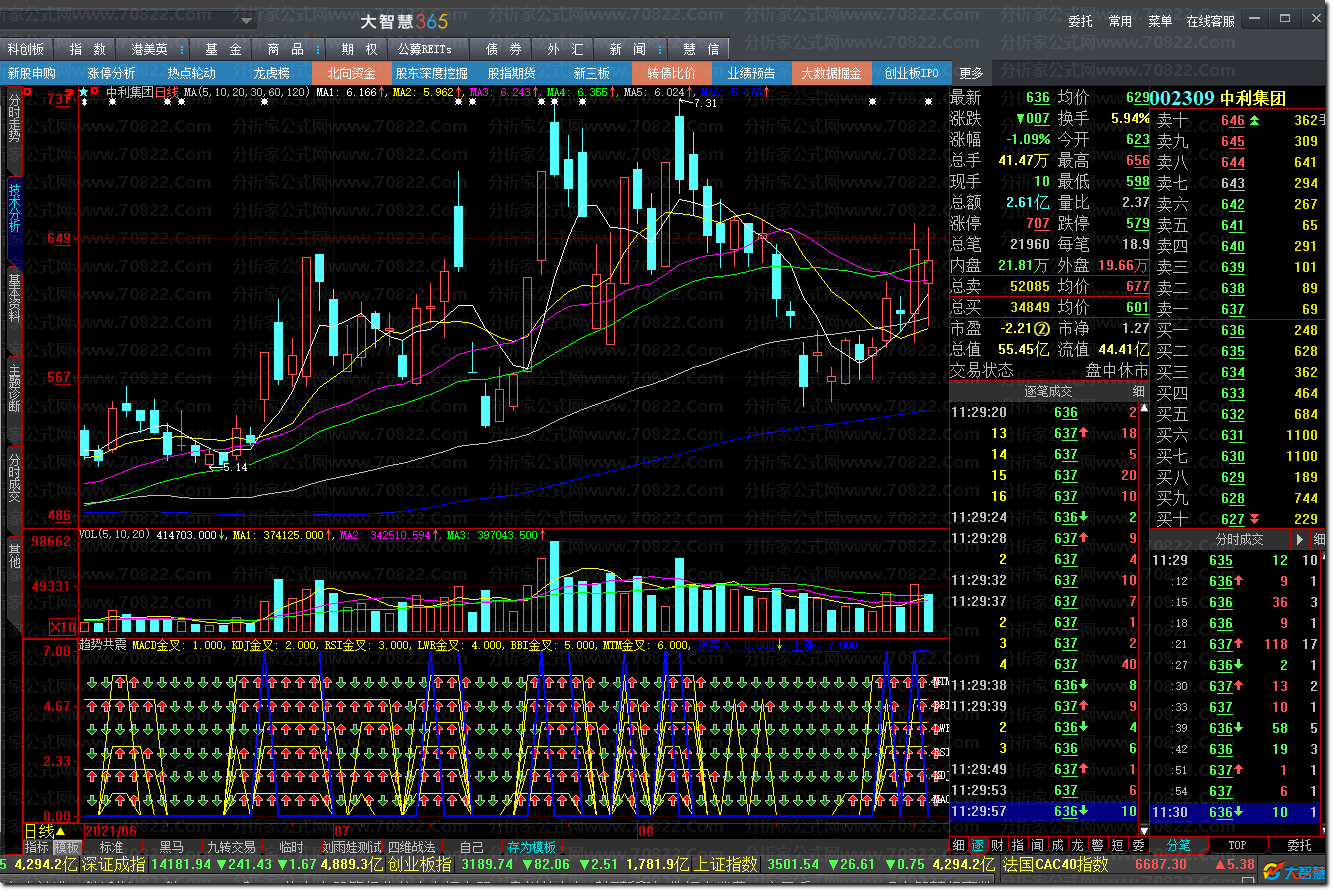Click the green up-arrows icon beside 卖十
Image resolution: width=1334 pixels, height=891 pixels.
click(1255, 121)
